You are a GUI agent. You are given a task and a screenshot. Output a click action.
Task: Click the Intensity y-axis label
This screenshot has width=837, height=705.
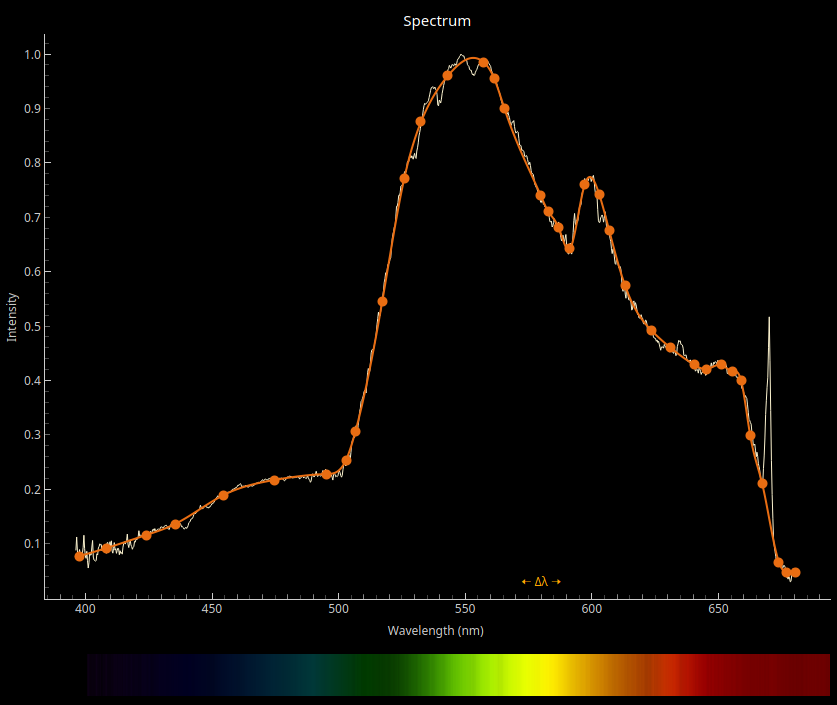(x=13, y=317)
